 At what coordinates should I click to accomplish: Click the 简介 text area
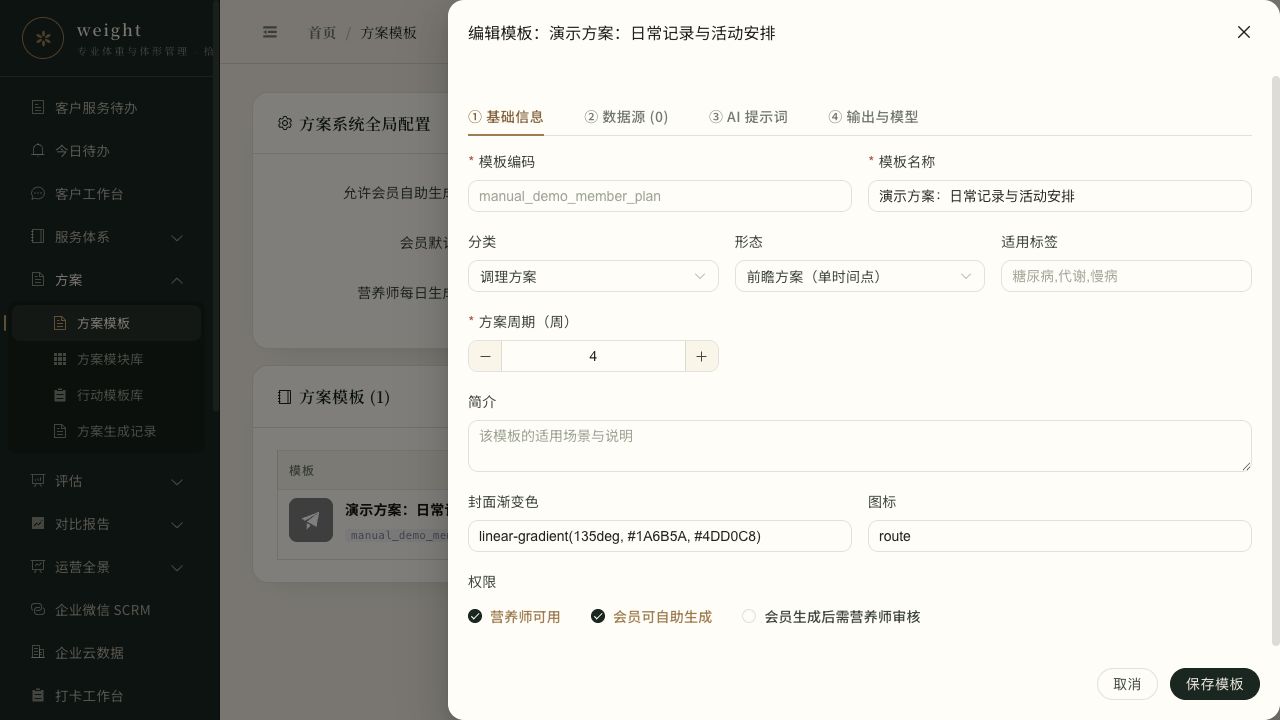pos(860,446)
